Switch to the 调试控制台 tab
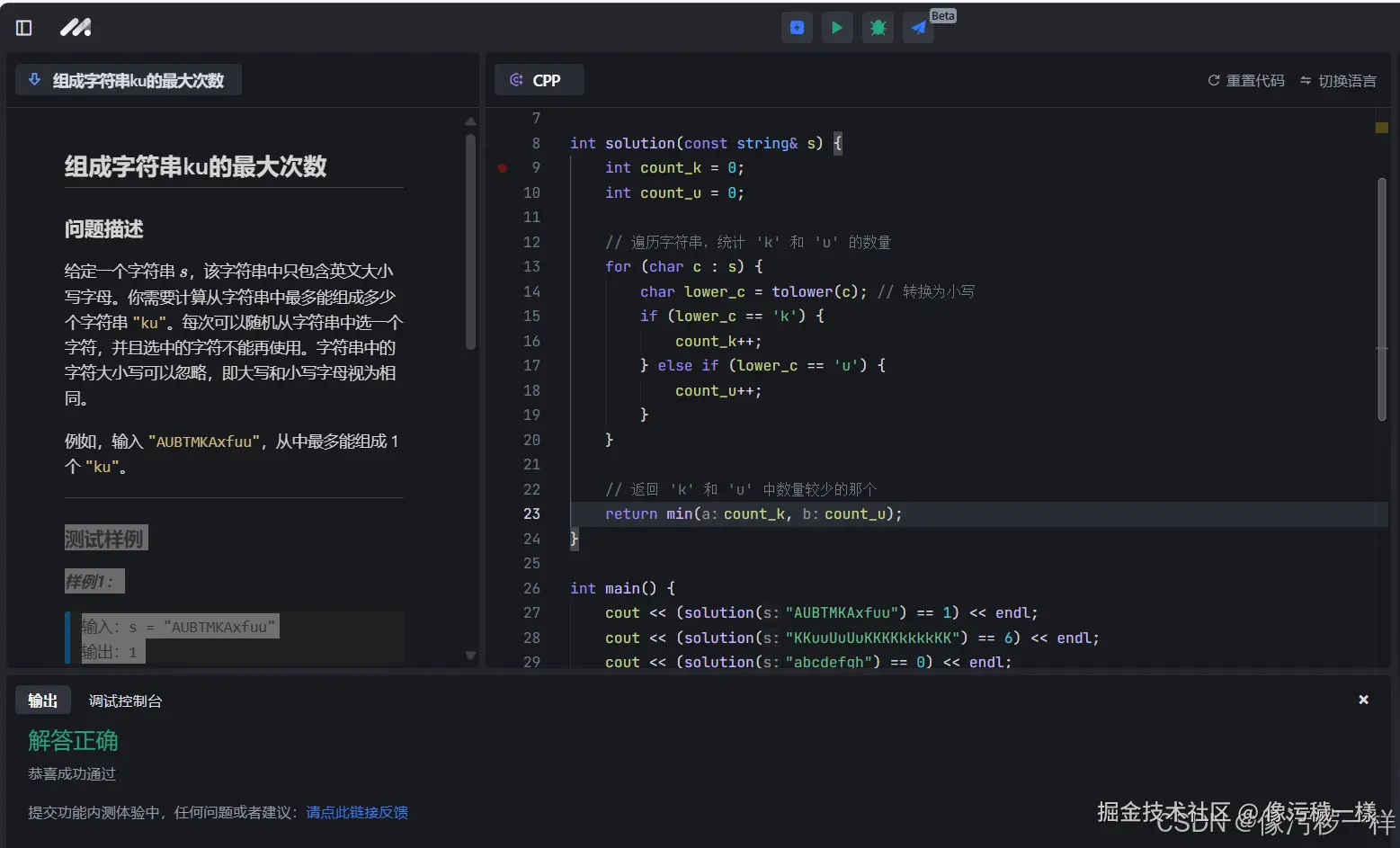The width and height of the screenshot is (1400, 848). (125, 701)
